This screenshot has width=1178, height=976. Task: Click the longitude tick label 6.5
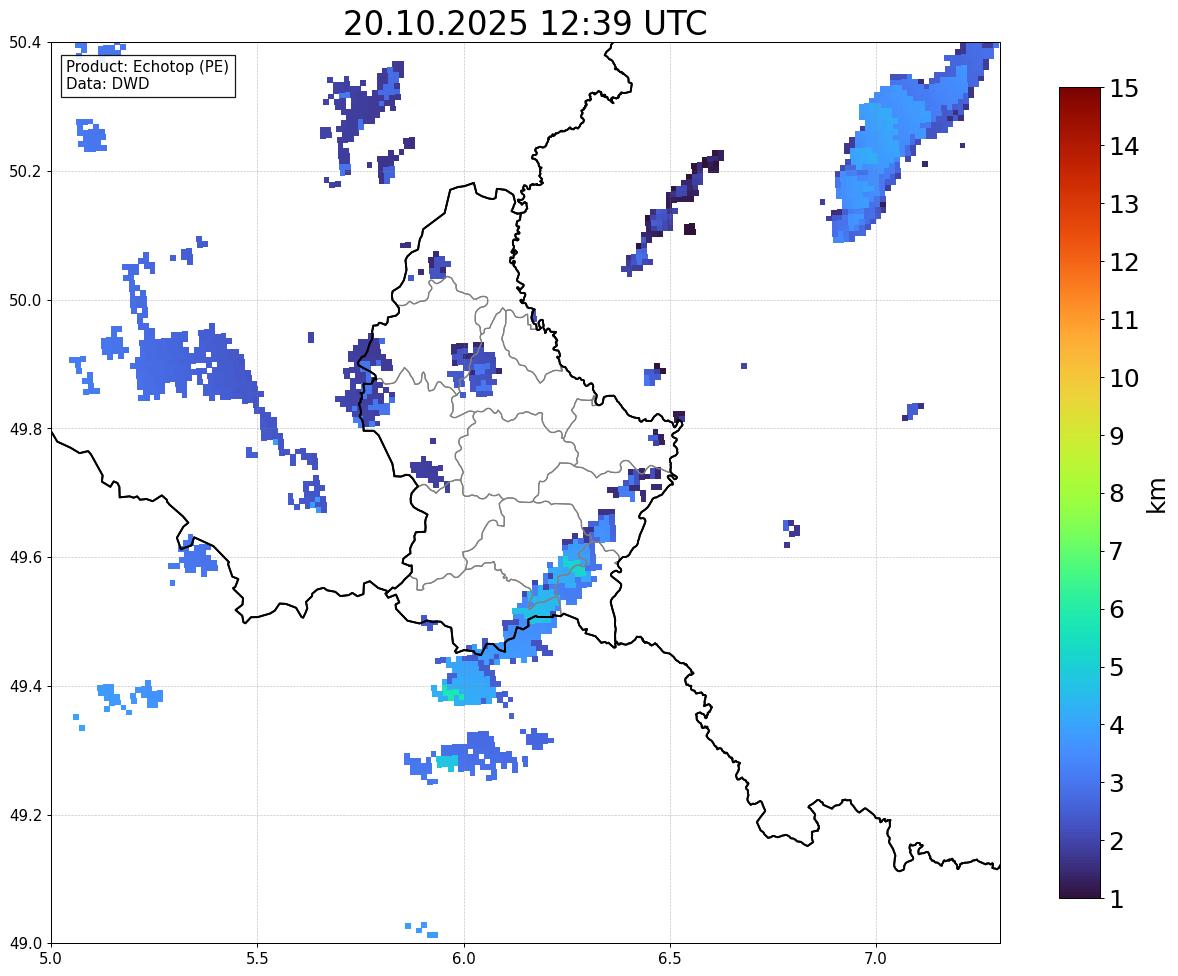pos(670,959)
